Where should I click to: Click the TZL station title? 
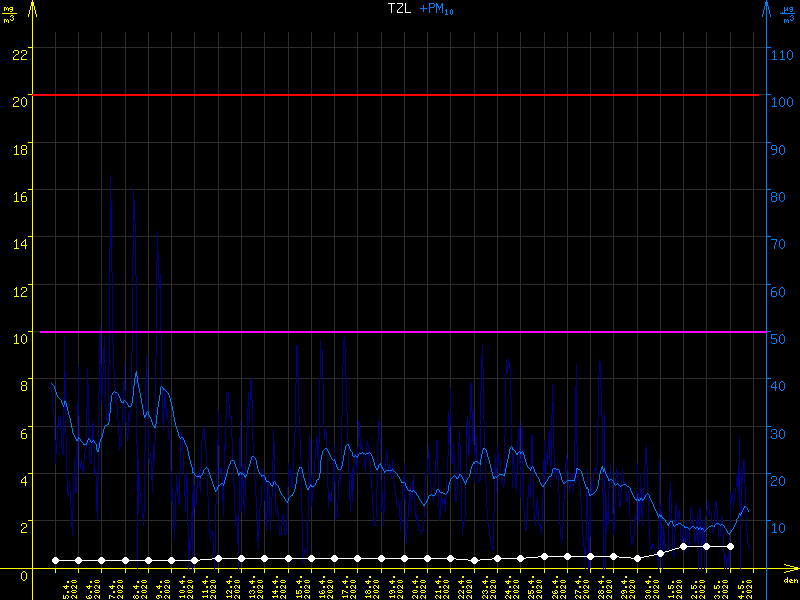398,9
